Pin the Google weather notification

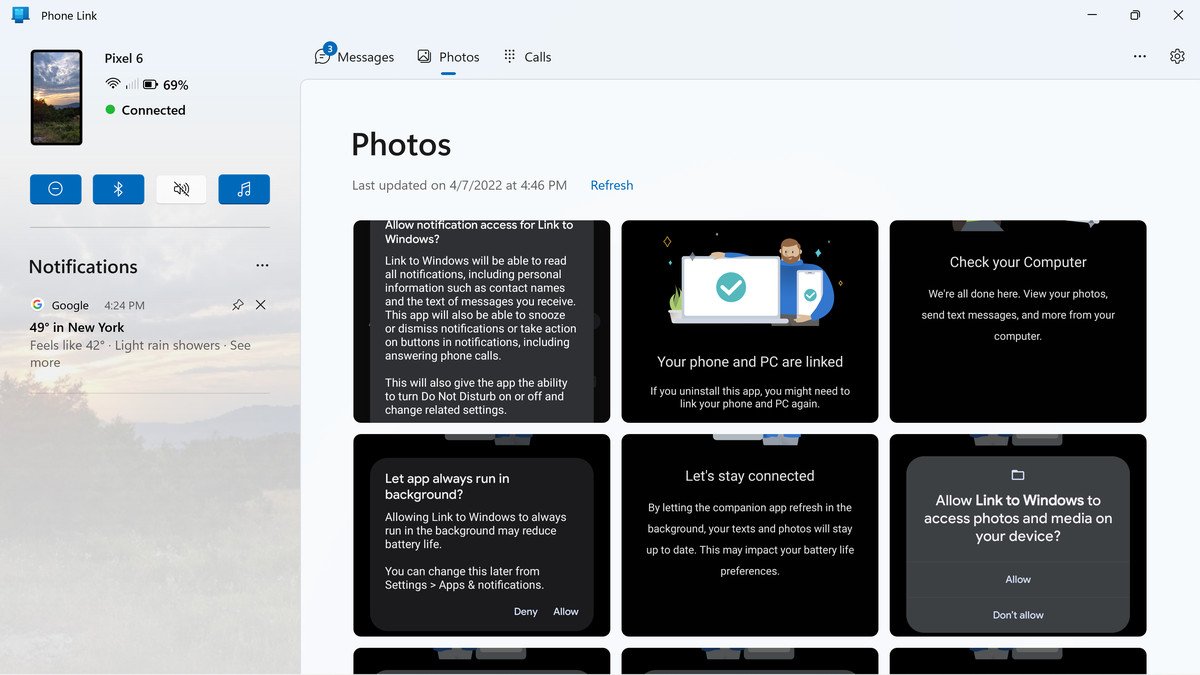[x=238, y=305]
